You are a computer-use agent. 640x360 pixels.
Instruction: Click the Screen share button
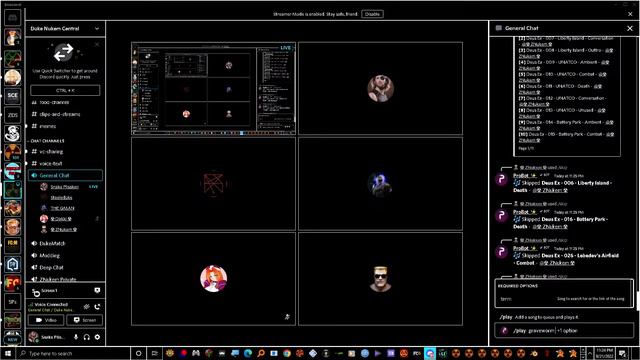point(84,320)
